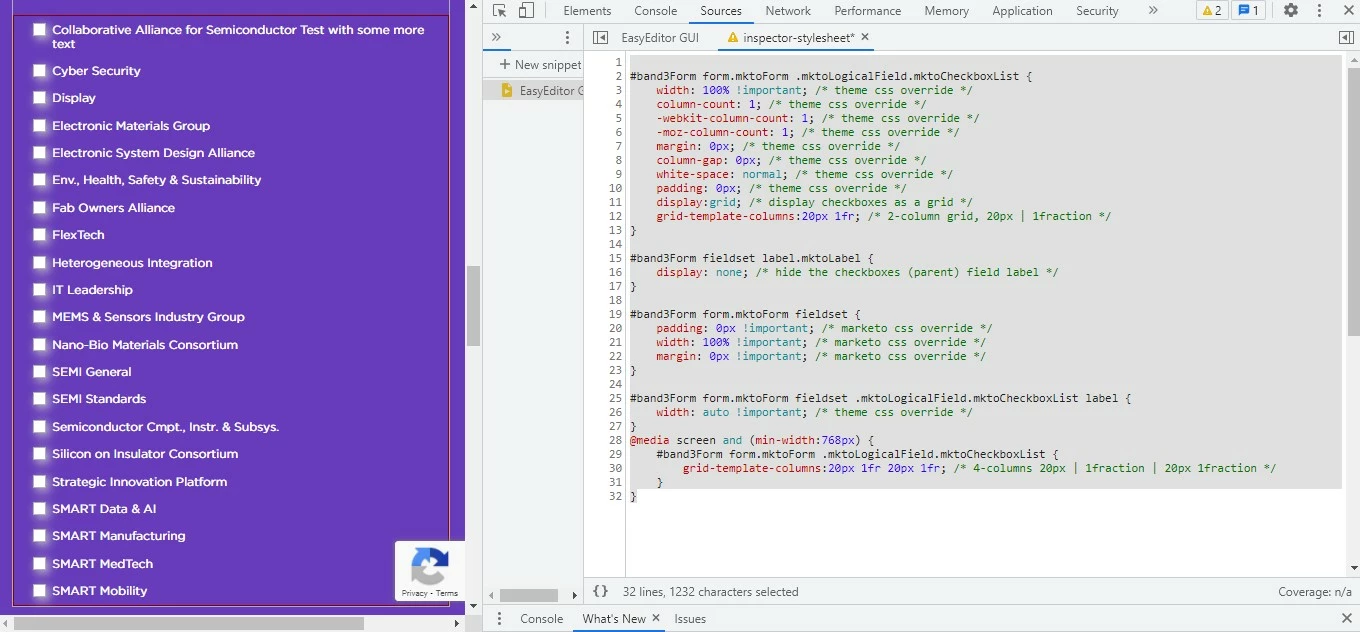Open the reCAPTCHA Terms link
This screenshot has width=1360, height=632.
tap(447, 593)
